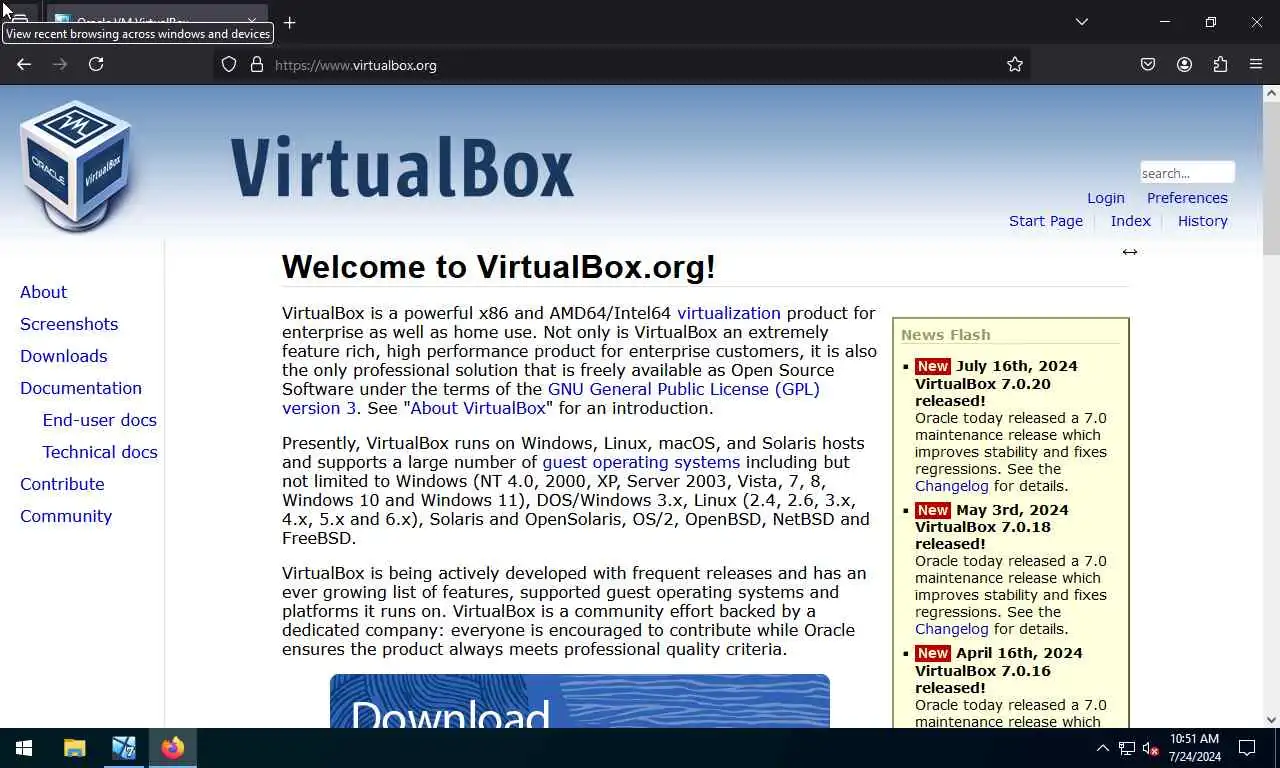This screenshot has height=768, width=1280.
Task: Open the "About VirtualBox" link
Action: point(478,408)
